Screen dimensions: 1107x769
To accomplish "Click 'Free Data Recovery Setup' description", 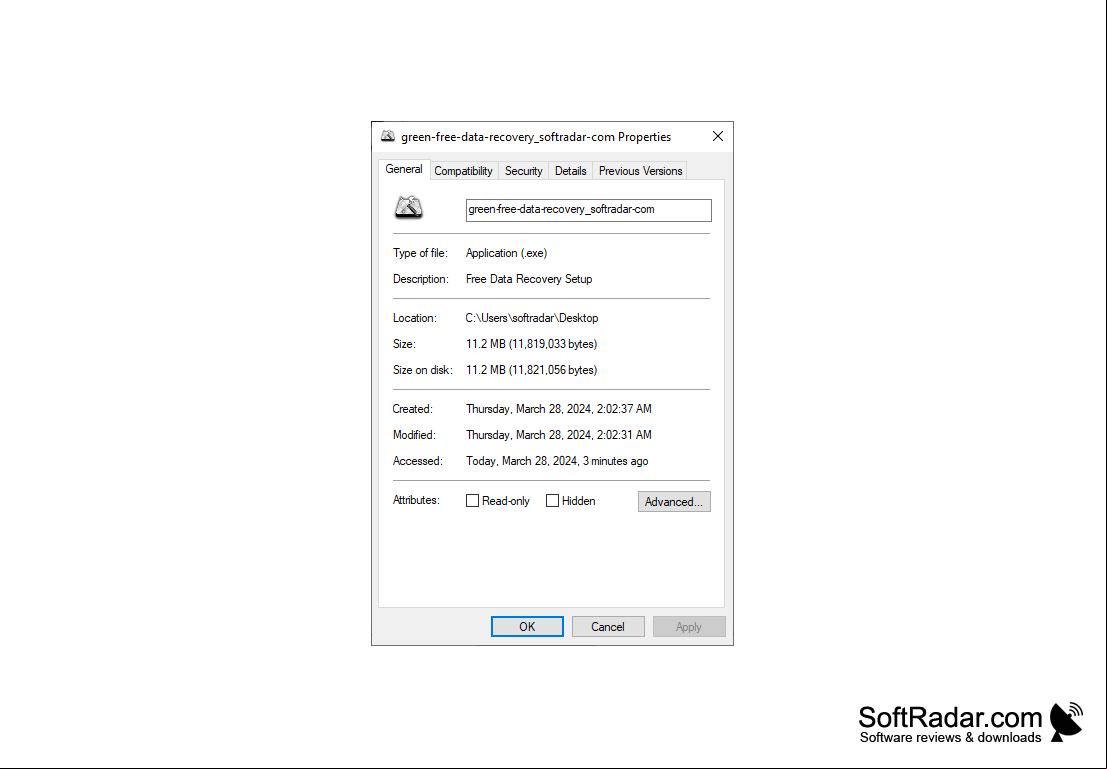I will coord(529,279).
